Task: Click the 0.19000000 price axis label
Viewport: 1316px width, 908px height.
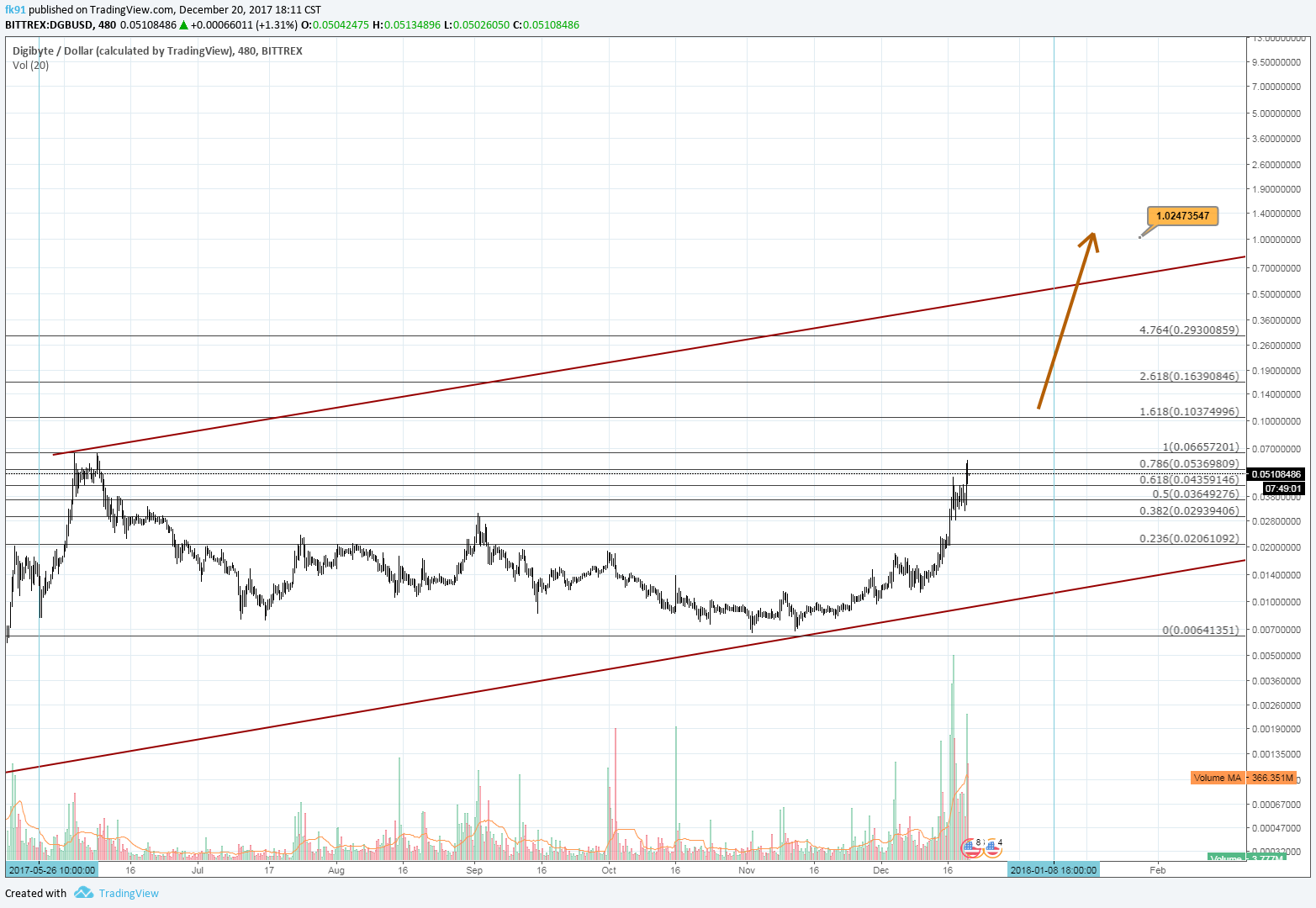Action: (1276, 371)
